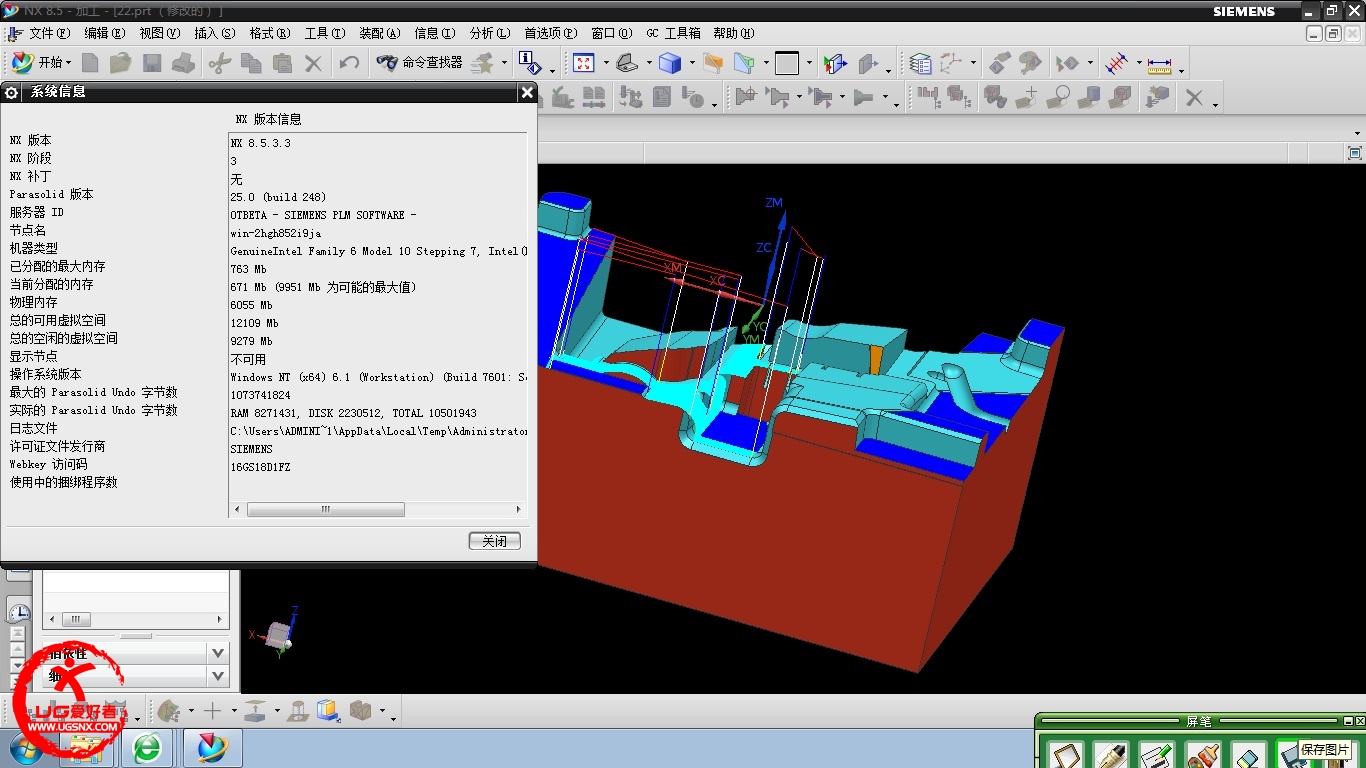Open the GC 工具箱 menu
Screen dimensions: 1366x768
pyautogui.click(x=673, y=33)
